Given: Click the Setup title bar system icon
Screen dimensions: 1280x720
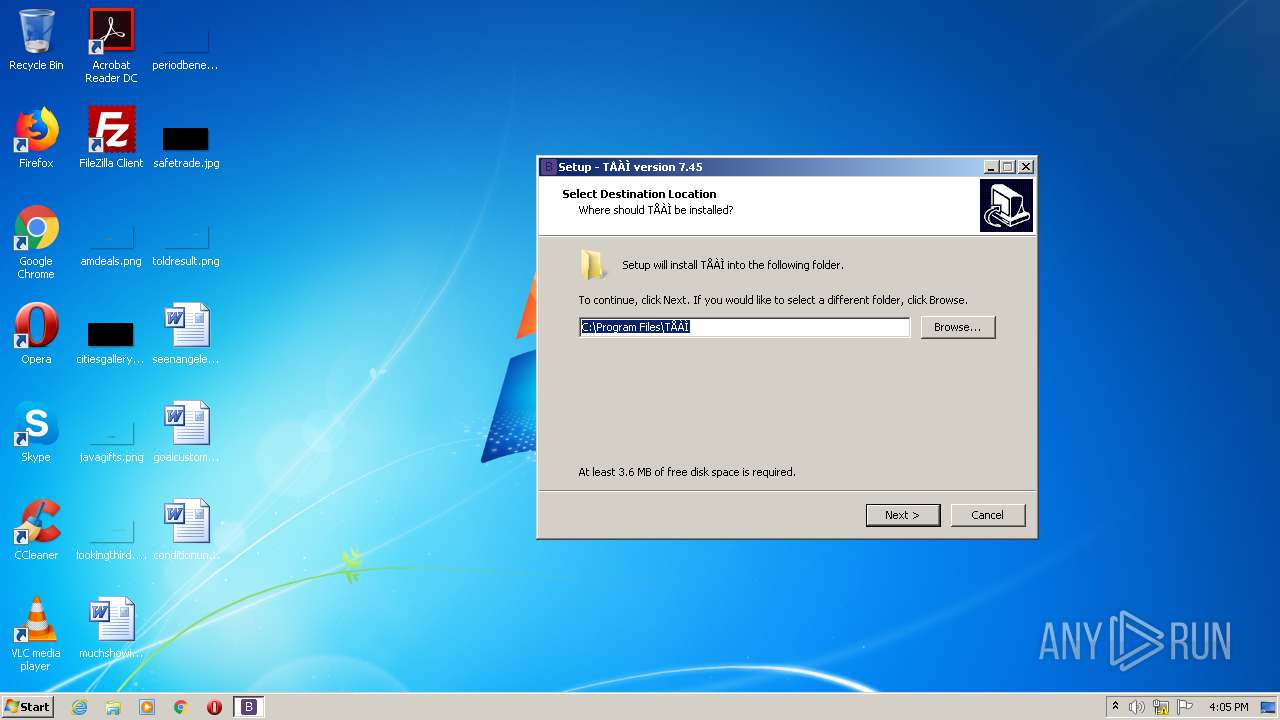Looking at the screenshot, I should (x=548, y=167).
